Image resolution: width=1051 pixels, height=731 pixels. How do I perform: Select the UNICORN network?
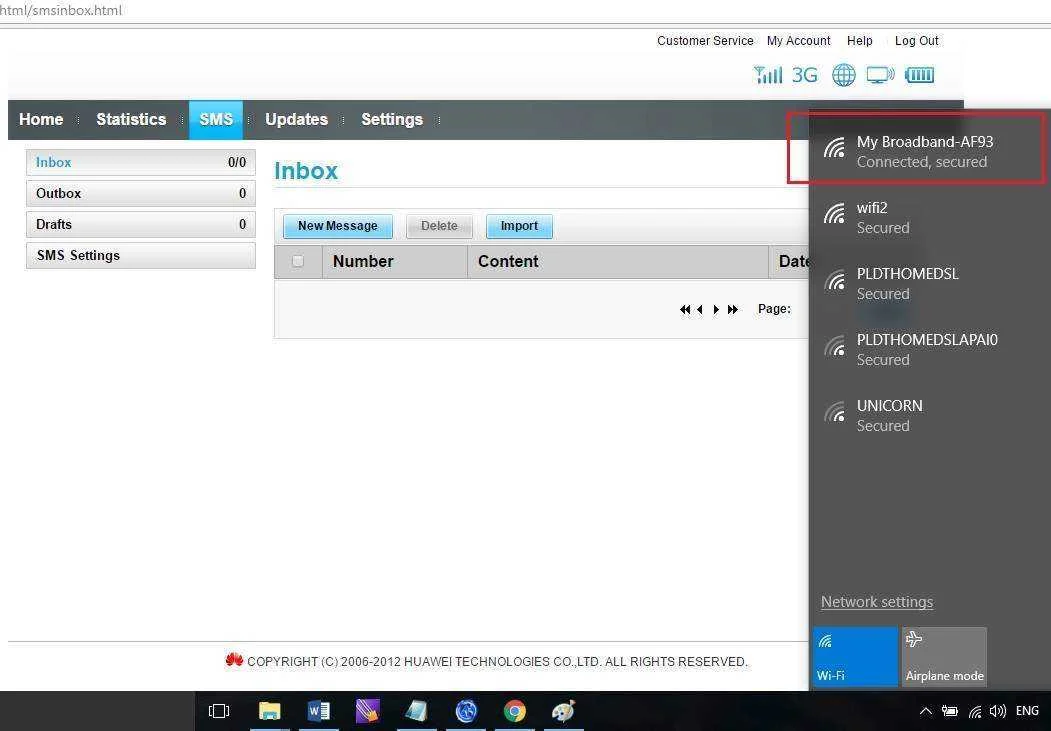click(x=930, y=415)
